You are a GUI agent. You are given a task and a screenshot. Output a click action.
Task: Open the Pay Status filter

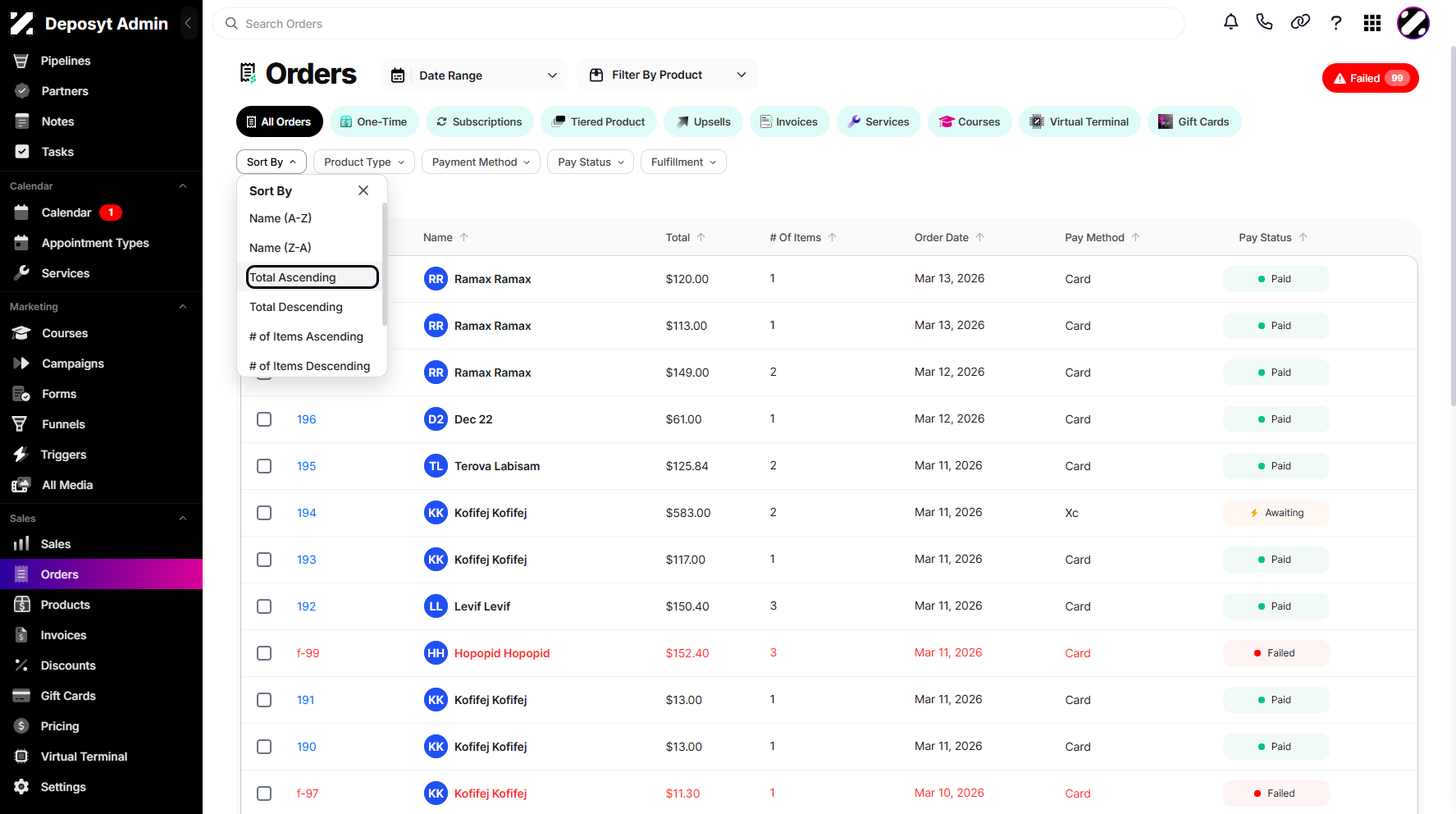click(x=591, y=162)
